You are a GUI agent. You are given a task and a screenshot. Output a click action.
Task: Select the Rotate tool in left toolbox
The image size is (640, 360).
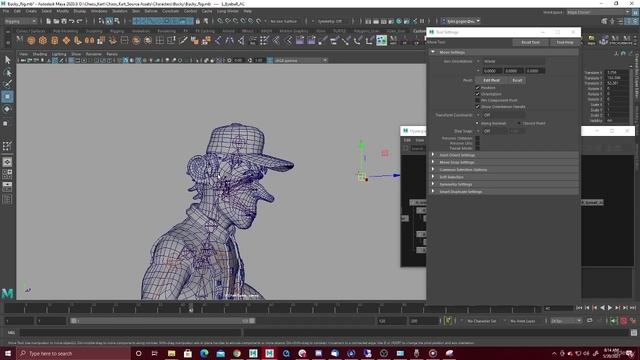[7, 109]
